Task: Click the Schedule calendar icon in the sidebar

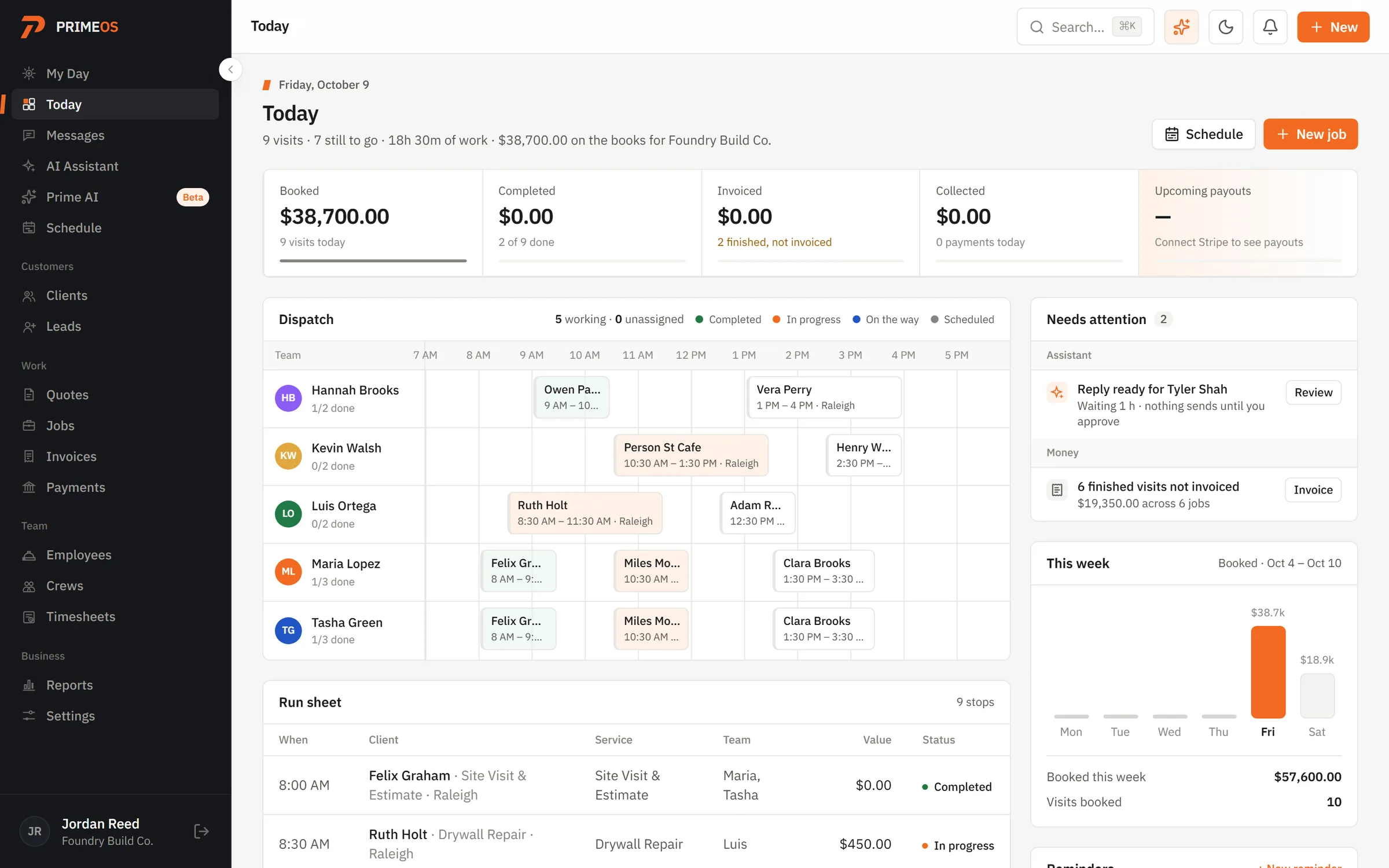Action: point(29,227)
